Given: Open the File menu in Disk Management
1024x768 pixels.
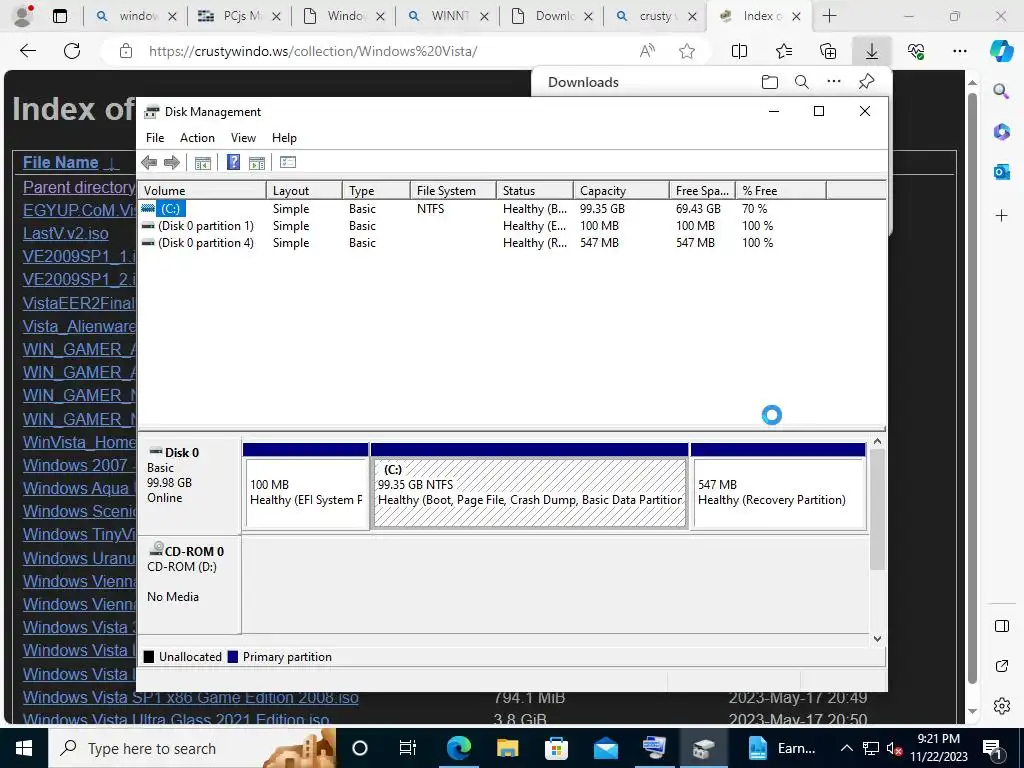Looking at the screenshot, I should tap(155, 138).
